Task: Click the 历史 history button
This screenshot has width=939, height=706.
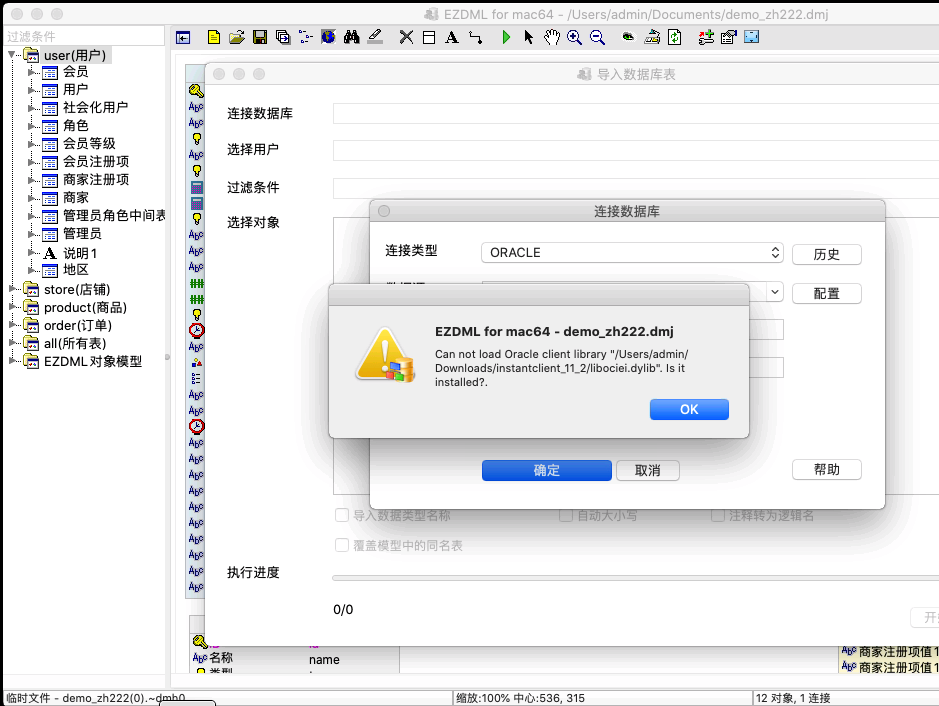Action: 826,254
